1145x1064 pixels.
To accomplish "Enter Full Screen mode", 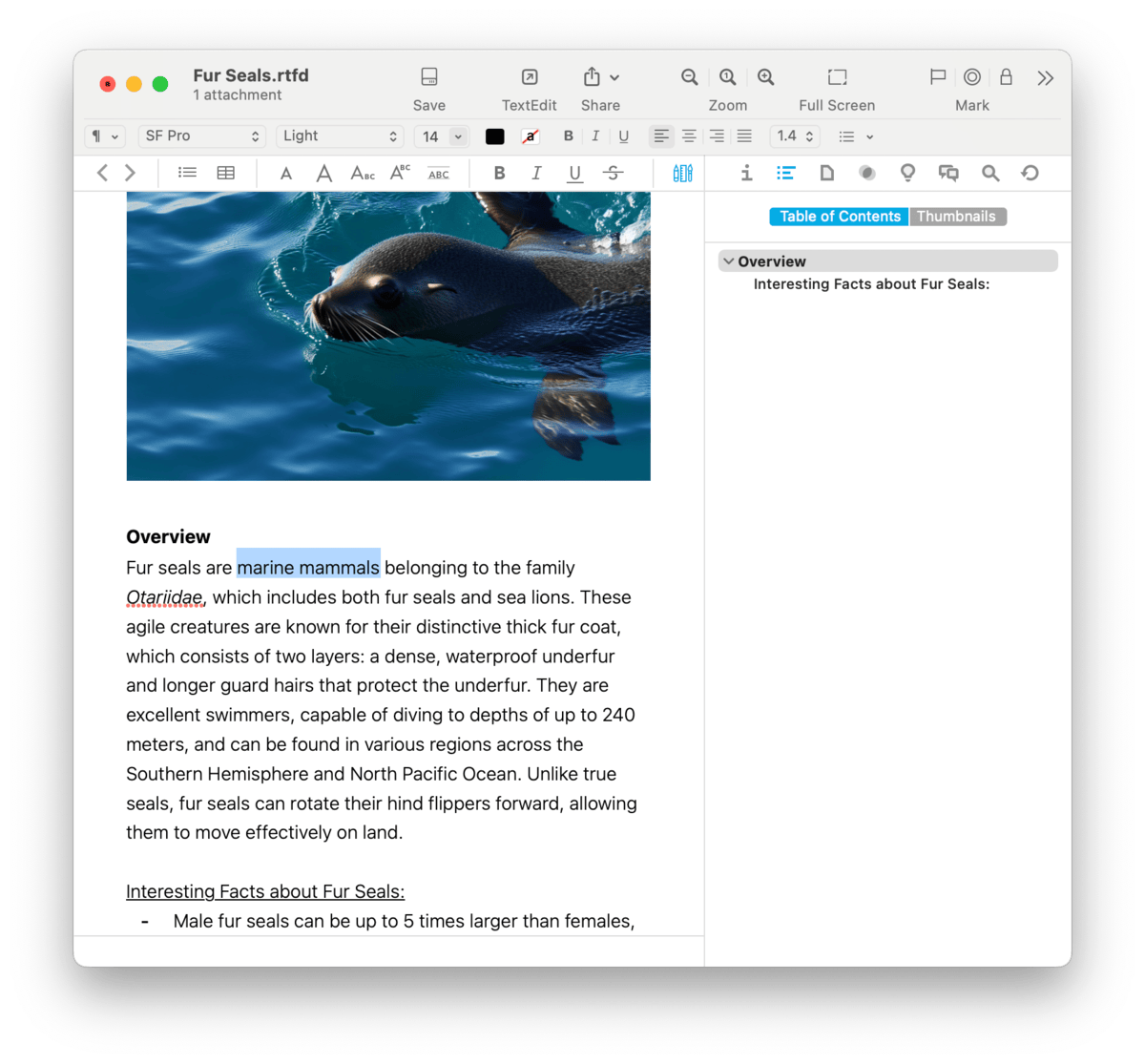I will pyautogui.click(x=836, y=77).
